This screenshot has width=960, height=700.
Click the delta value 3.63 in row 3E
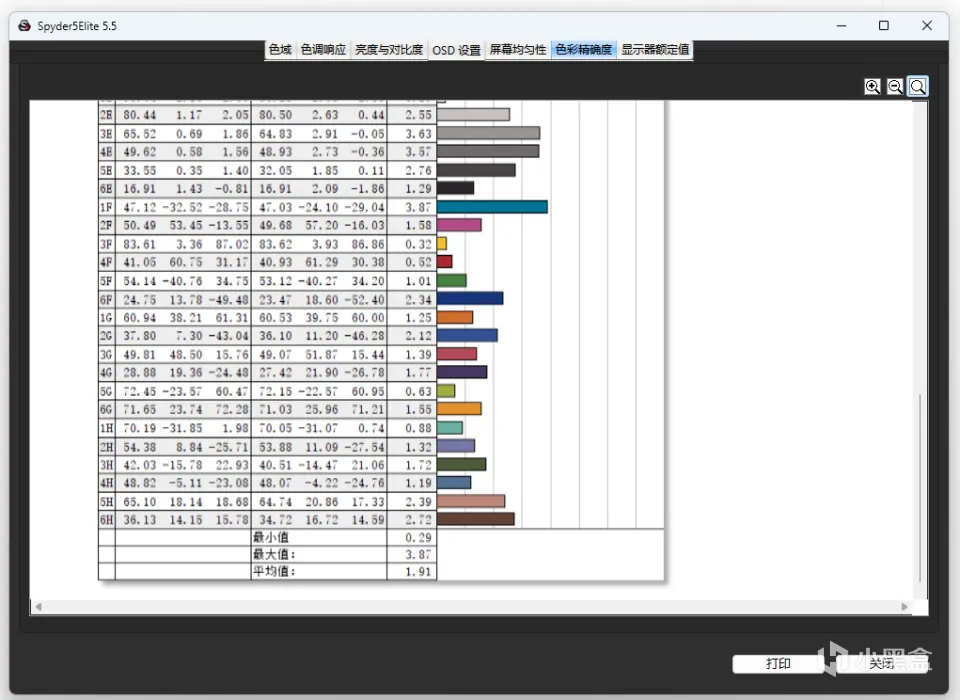pos(418,134)
